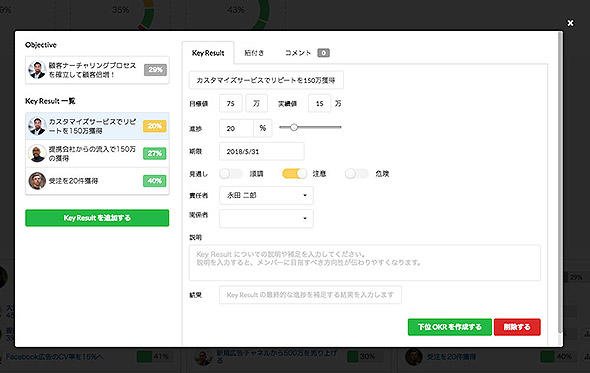Click the 29% objective progress badge
This screenshot has height=373, width=590.
click(x=155, y=70)
